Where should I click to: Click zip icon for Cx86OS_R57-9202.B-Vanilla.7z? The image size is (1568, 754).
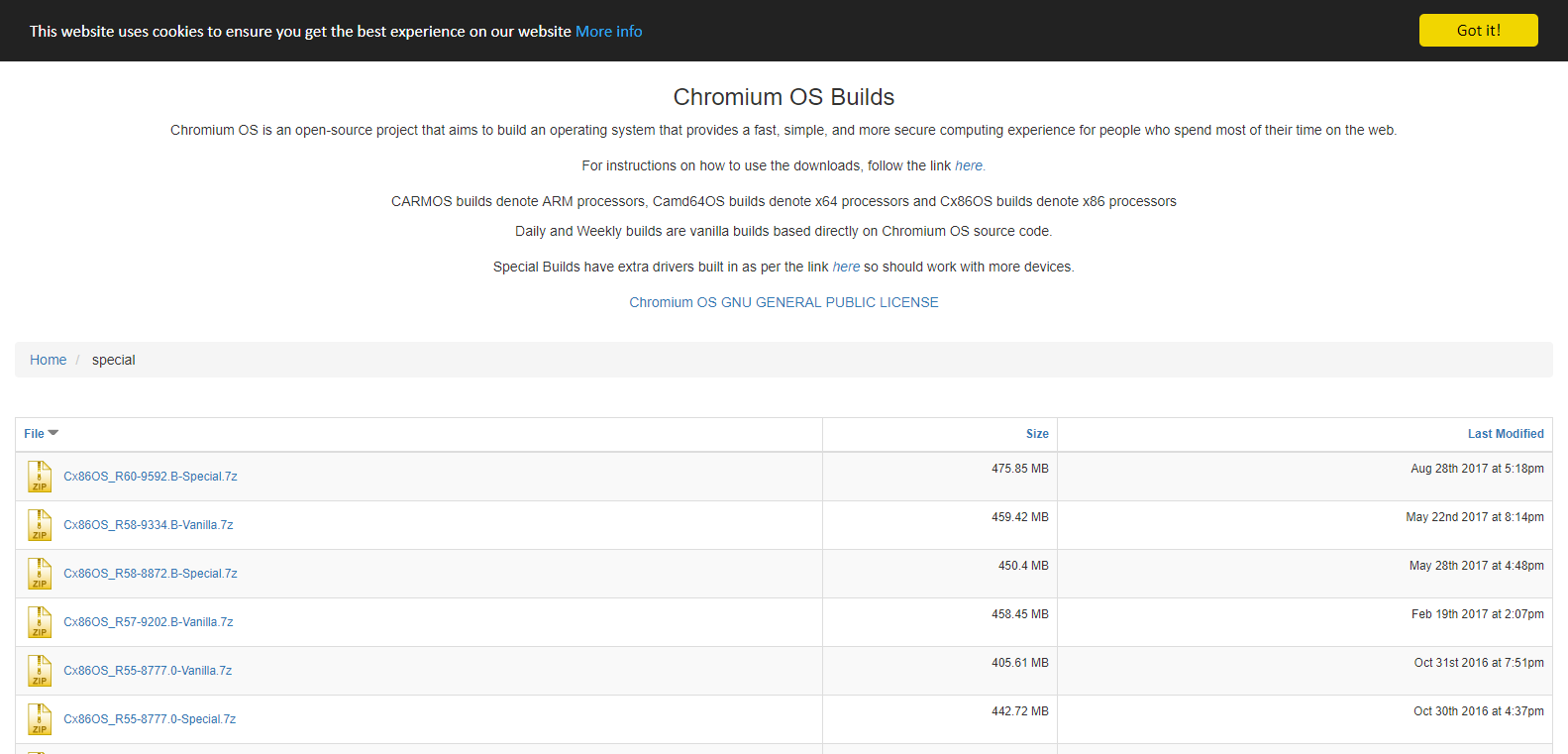(x=40, y=622)
